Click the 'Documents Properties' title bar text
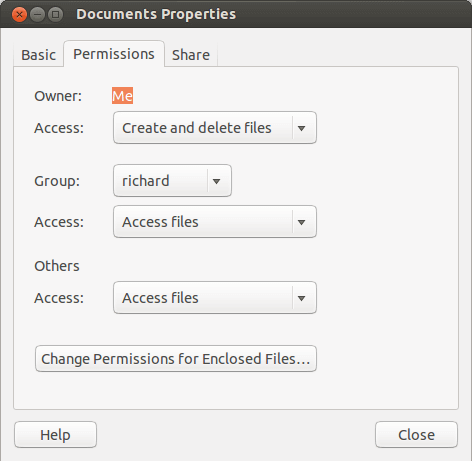472x461 pixels. click(156, 14)
